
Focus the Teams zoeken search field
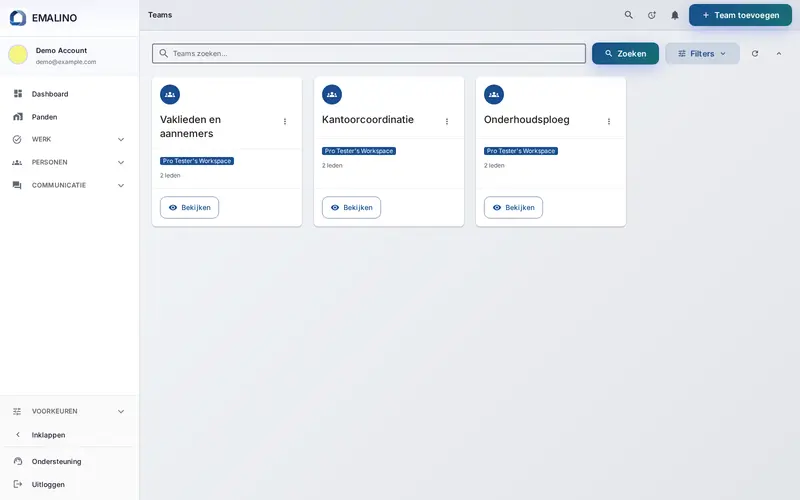coord(369,54)
